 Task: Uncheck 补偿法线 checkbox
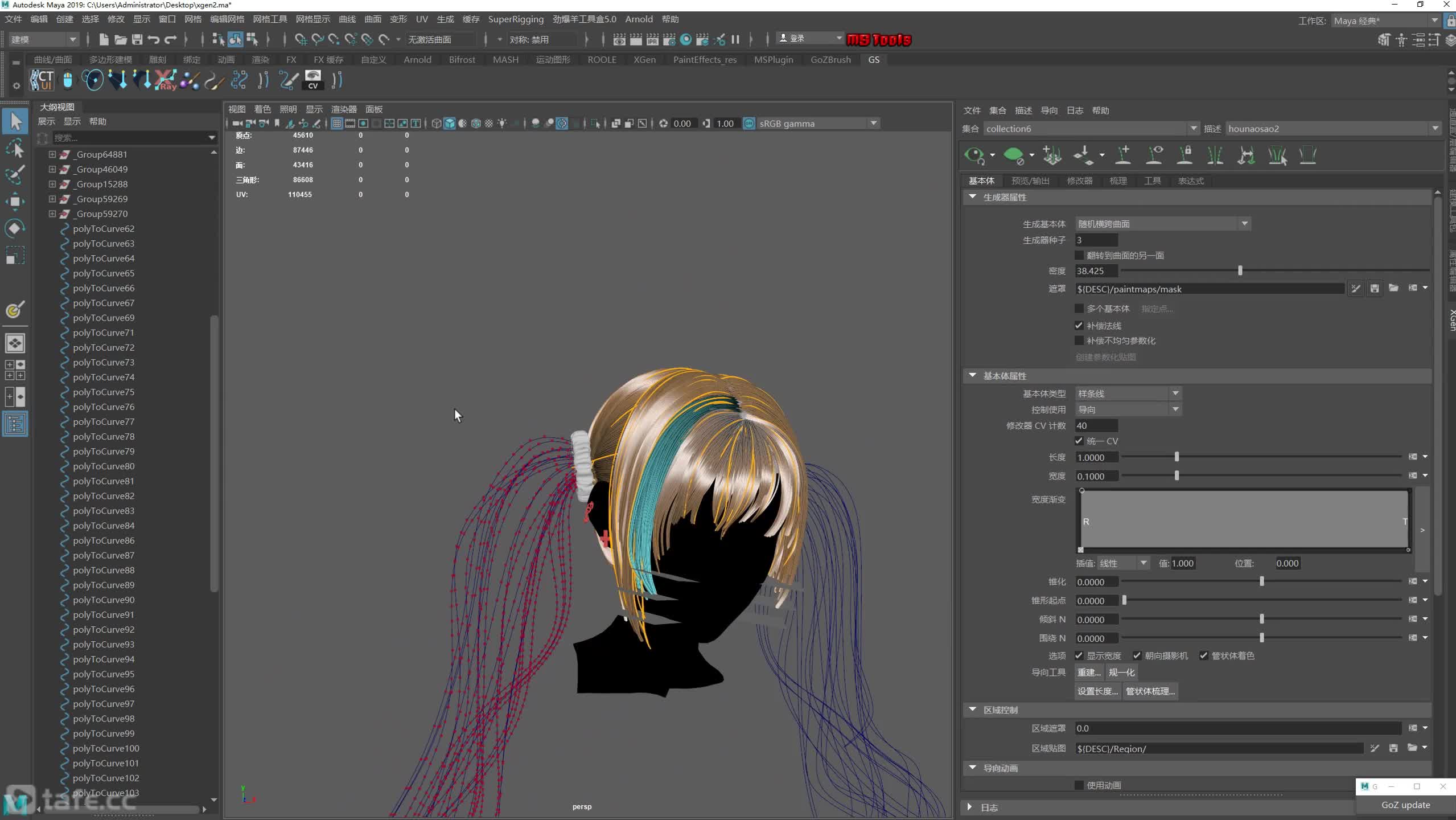(1079, 326)
